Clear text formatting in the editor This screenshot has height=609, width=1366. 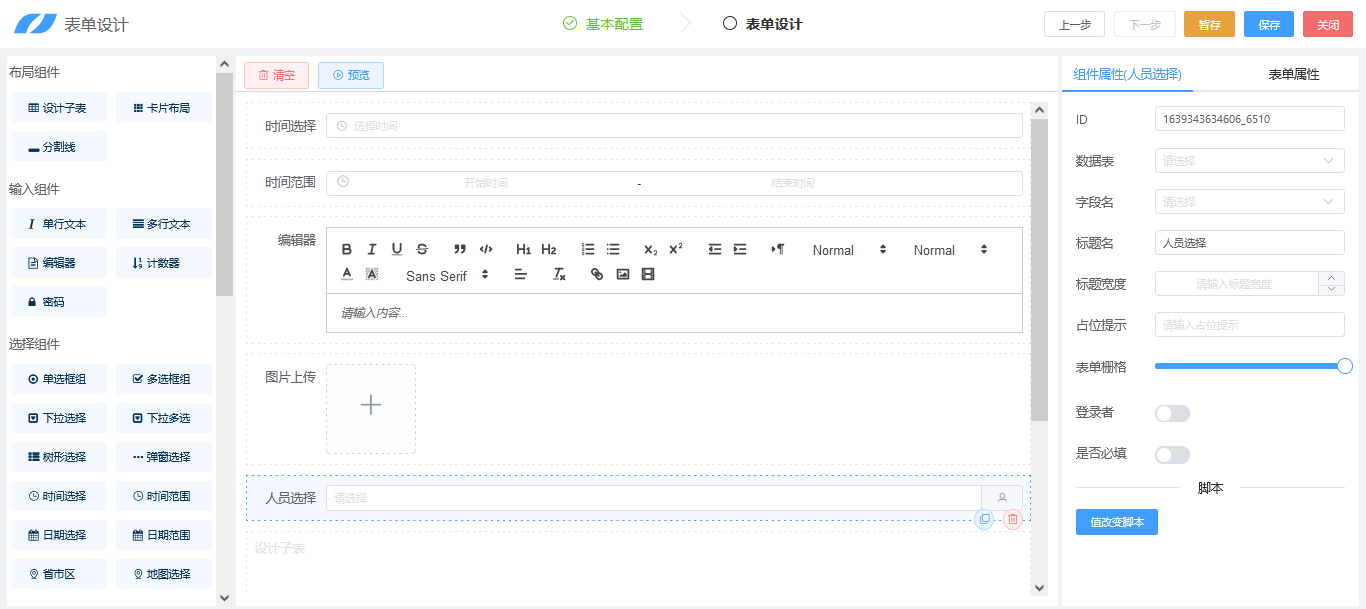(560, 274)
